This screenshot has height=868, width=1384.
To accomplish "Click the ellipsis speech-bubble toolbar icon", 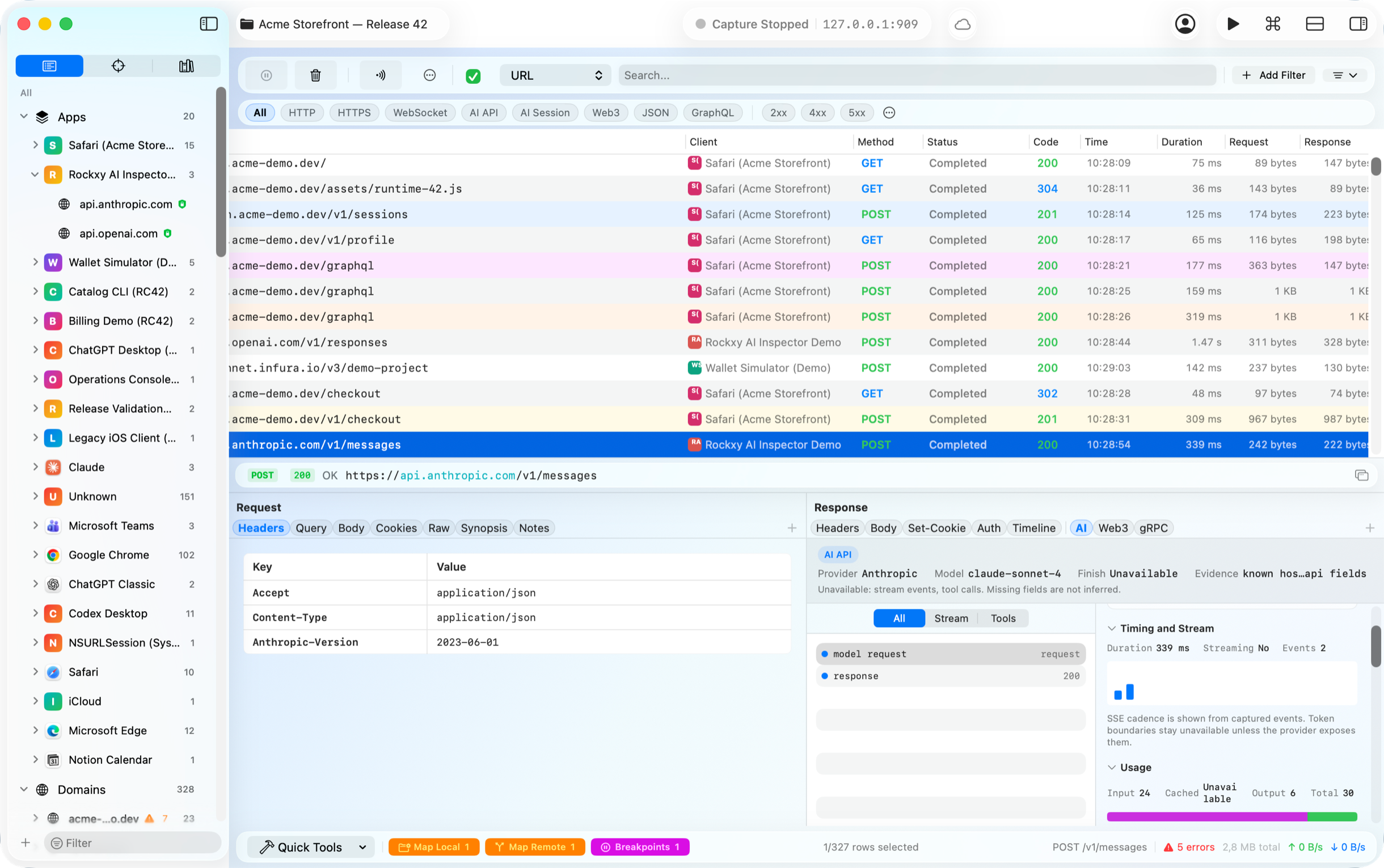I will point(429,75).
